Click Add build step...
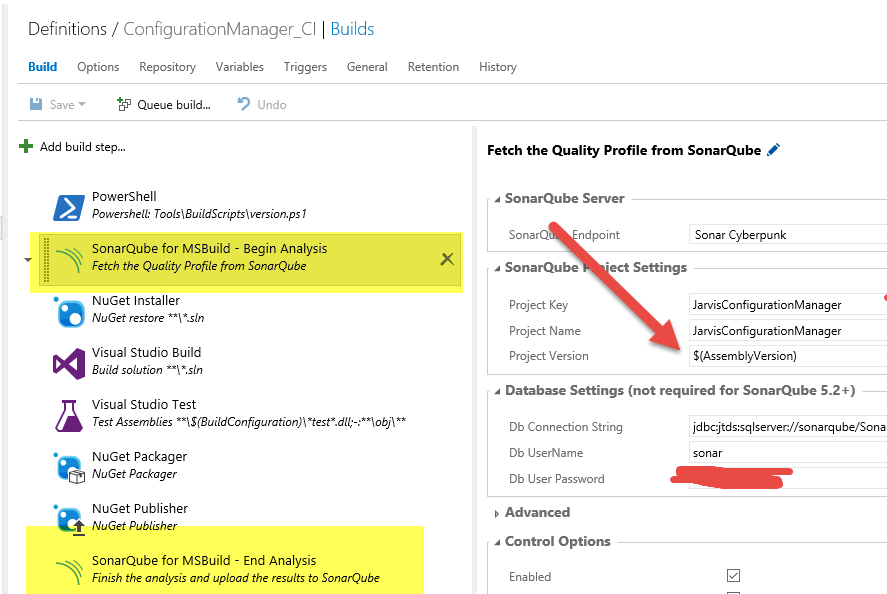 (x=83, y=147)
